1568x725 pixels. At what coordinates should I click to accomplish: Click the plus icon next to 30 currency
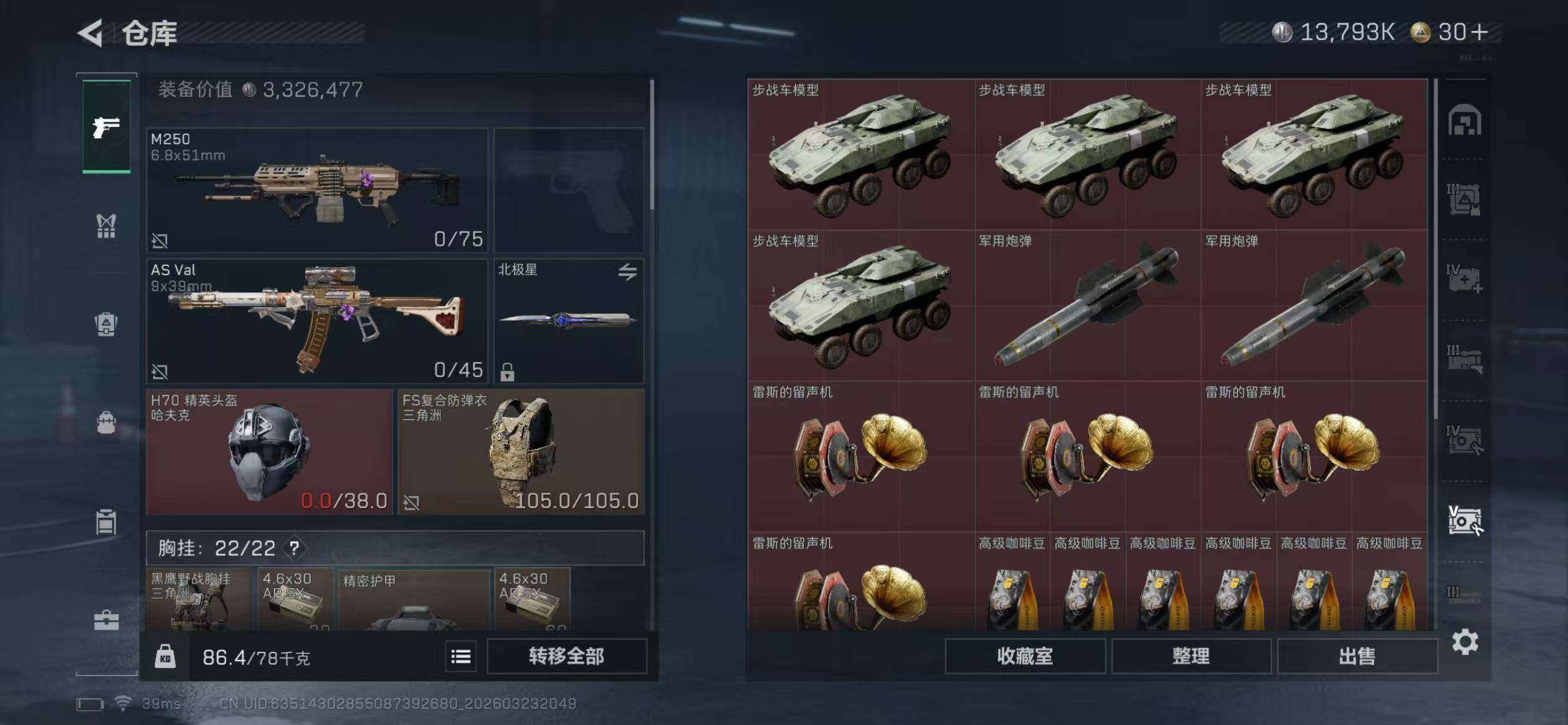click(1479, 32)
